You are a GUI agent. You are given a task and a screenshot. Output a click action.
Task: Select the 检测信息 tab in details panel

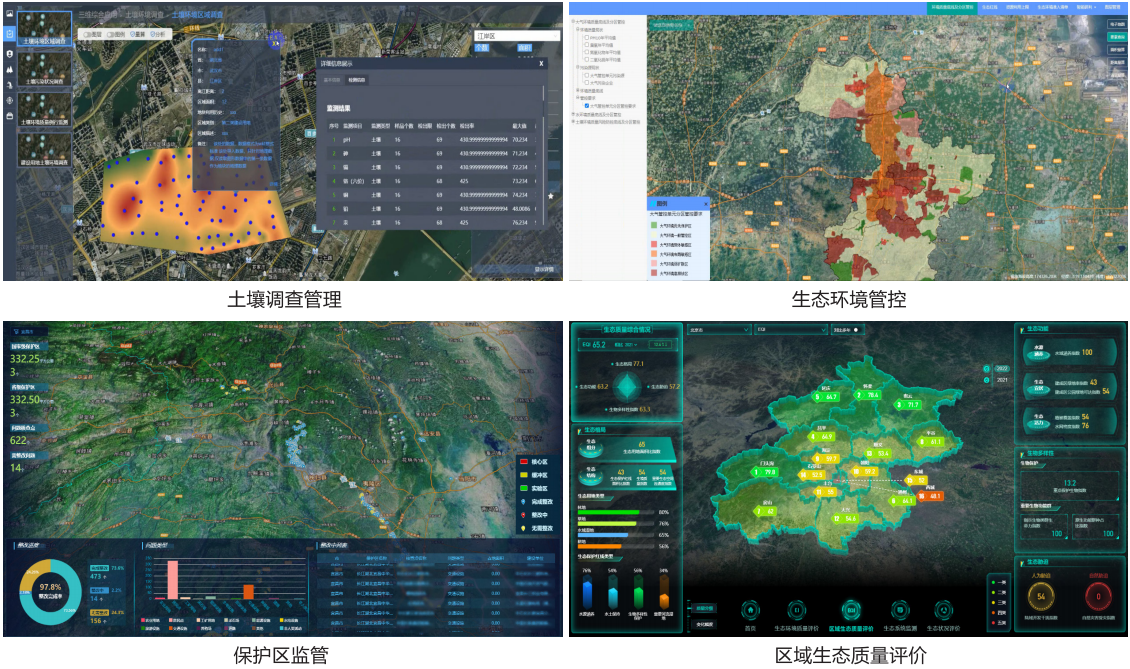tap(357, 80)
